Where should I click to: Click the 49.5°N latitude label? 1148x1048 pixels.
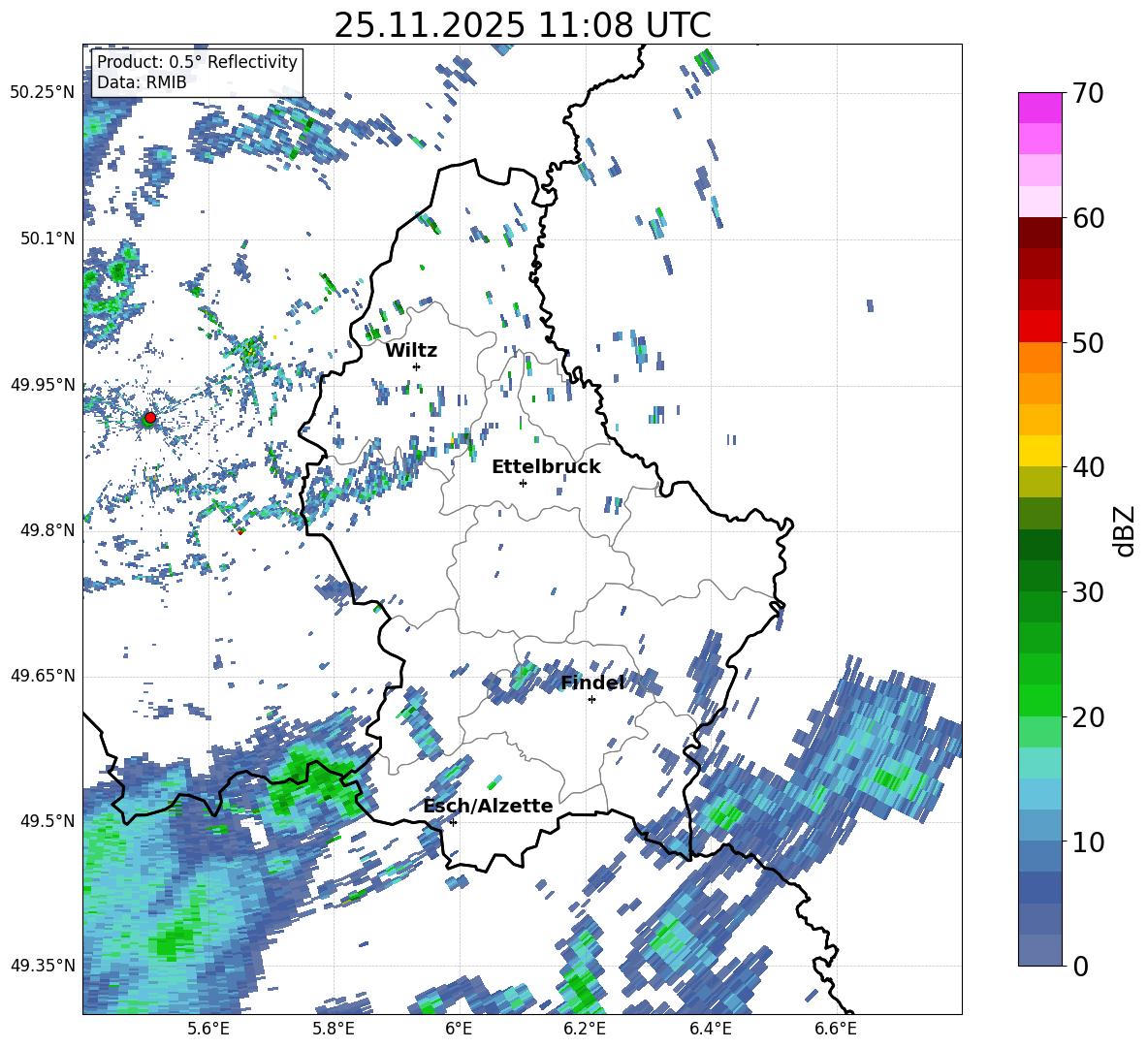point(48,820)
